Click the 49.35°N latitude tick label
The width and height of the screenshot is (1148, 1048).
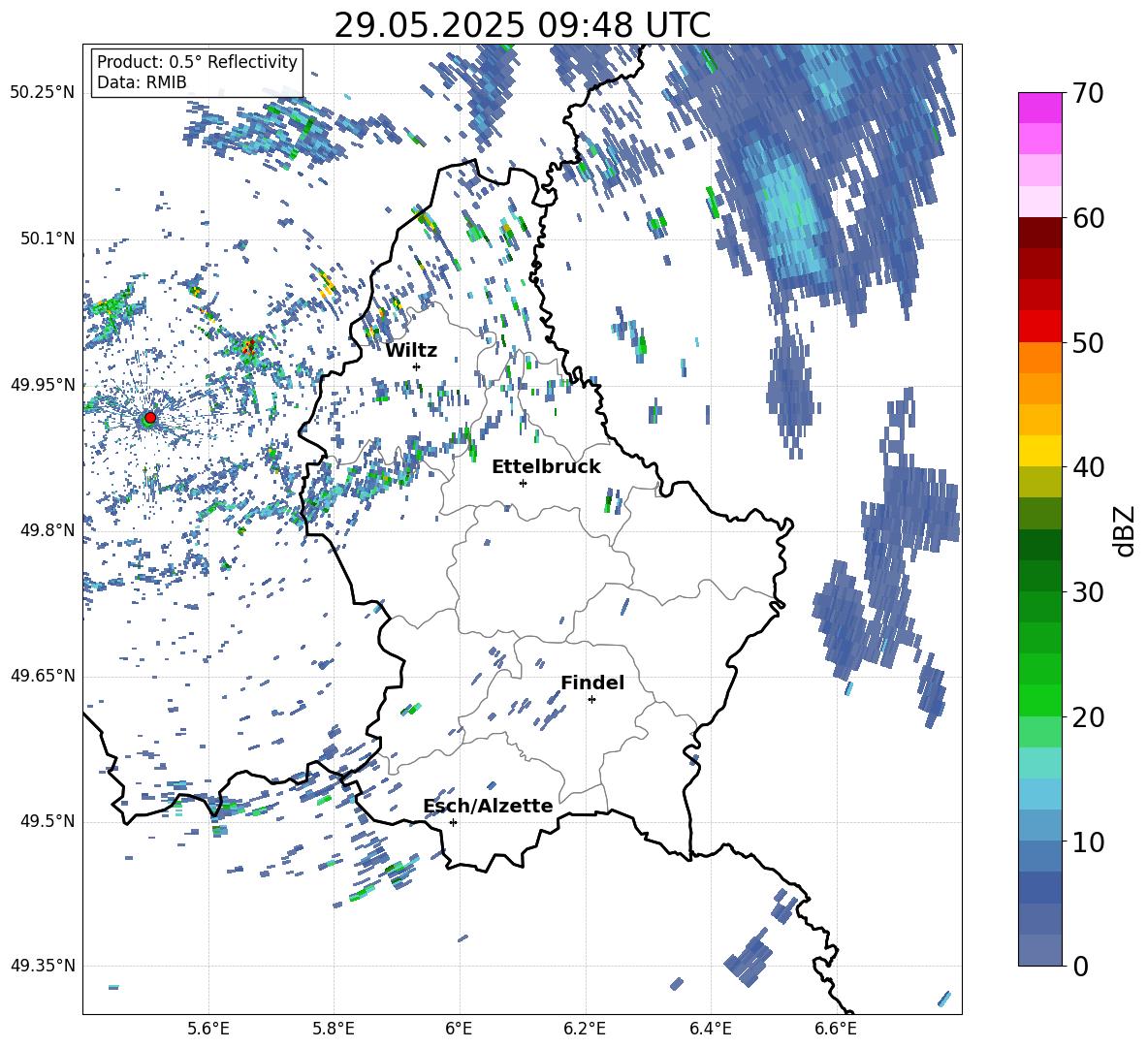point(43,966)
